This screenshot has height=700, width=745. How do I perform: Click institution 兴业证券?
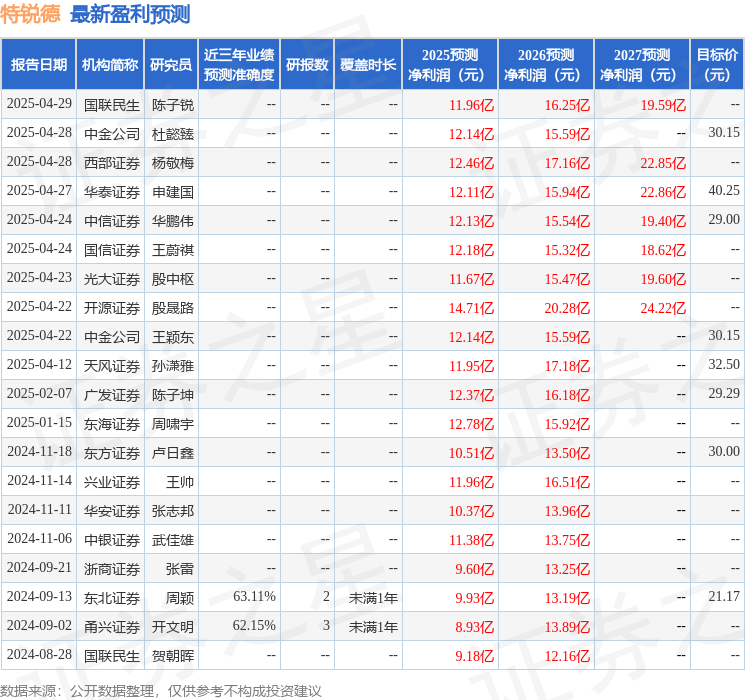coord(112,482)
